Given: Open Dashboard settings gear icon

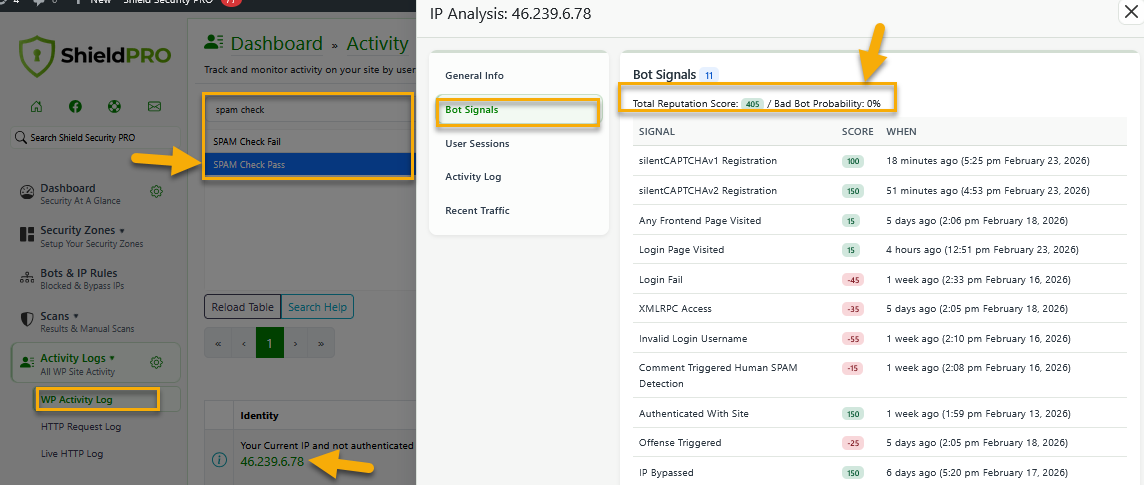Looking at the screenshot, I should coord(156,192).
